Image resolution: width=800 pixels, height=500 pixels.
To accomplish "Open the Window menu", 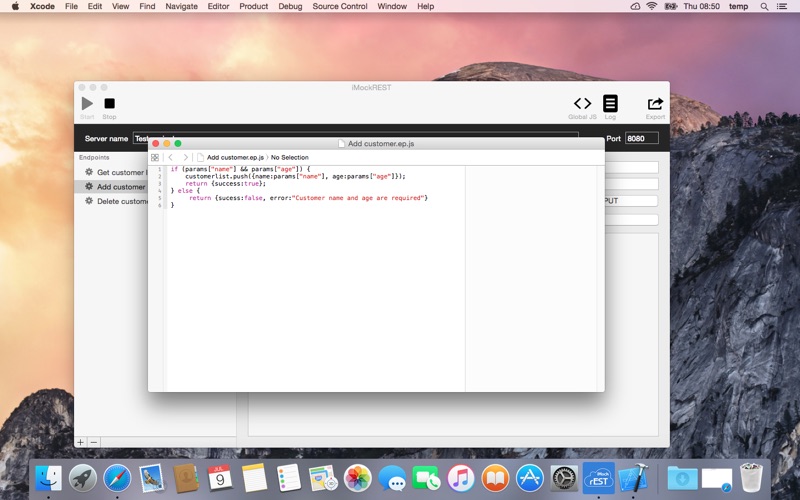I will coord(392,6).
